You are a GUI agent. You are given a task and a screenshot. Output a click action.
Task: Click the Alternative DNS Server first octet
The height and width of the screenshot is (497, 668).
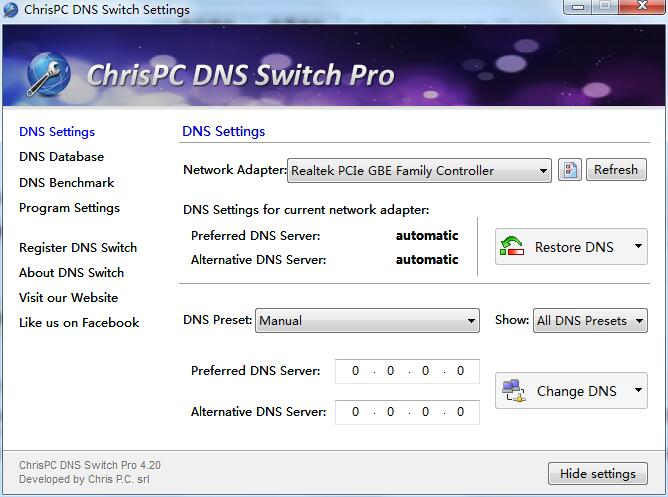click(x=355, y=412)
